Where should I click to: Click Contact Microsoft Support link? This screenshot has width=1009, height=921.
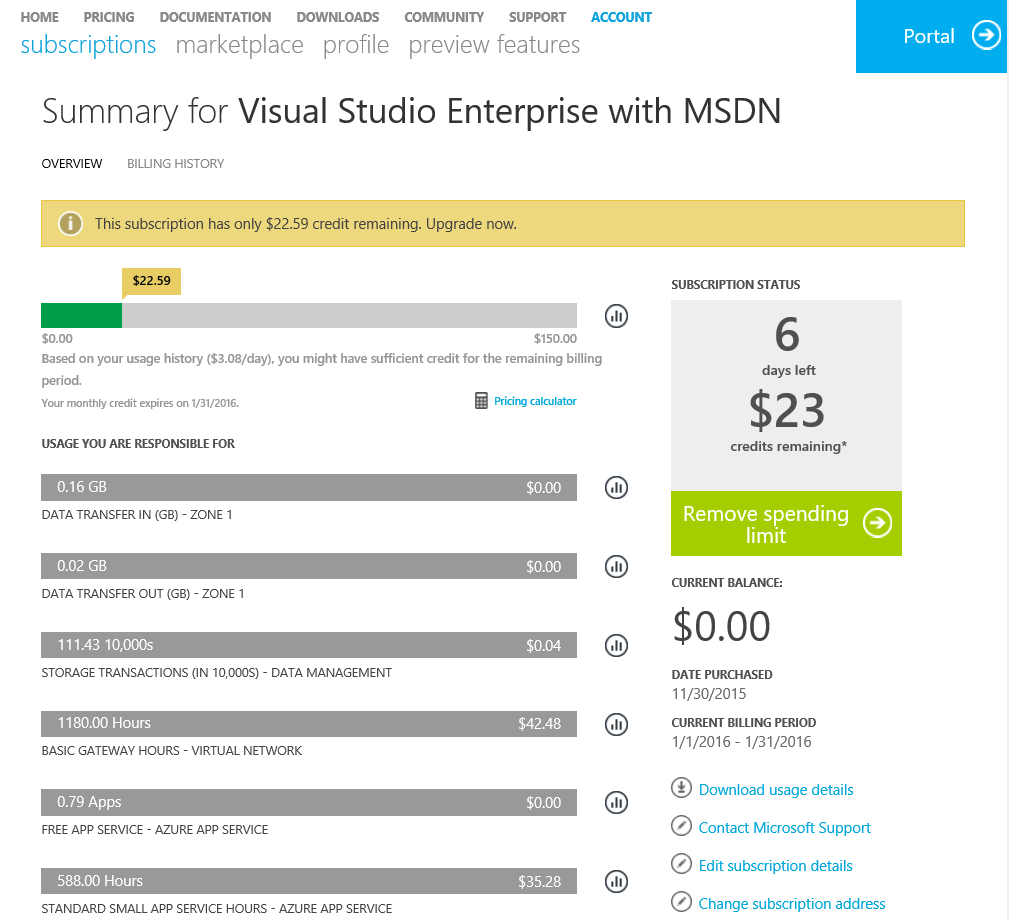pyautogui.click(x=784, y=828)
